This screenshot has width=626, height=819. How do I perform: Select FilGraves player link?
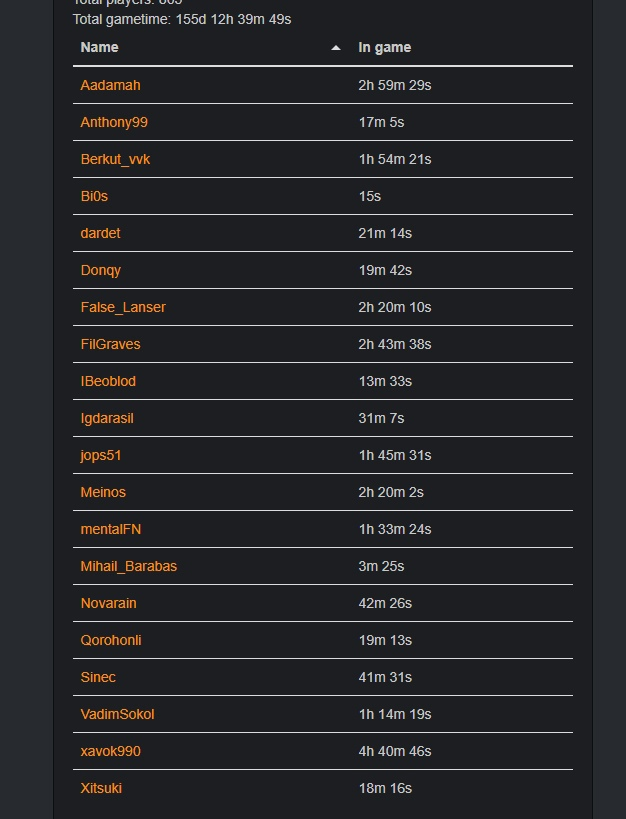(110, 344)
